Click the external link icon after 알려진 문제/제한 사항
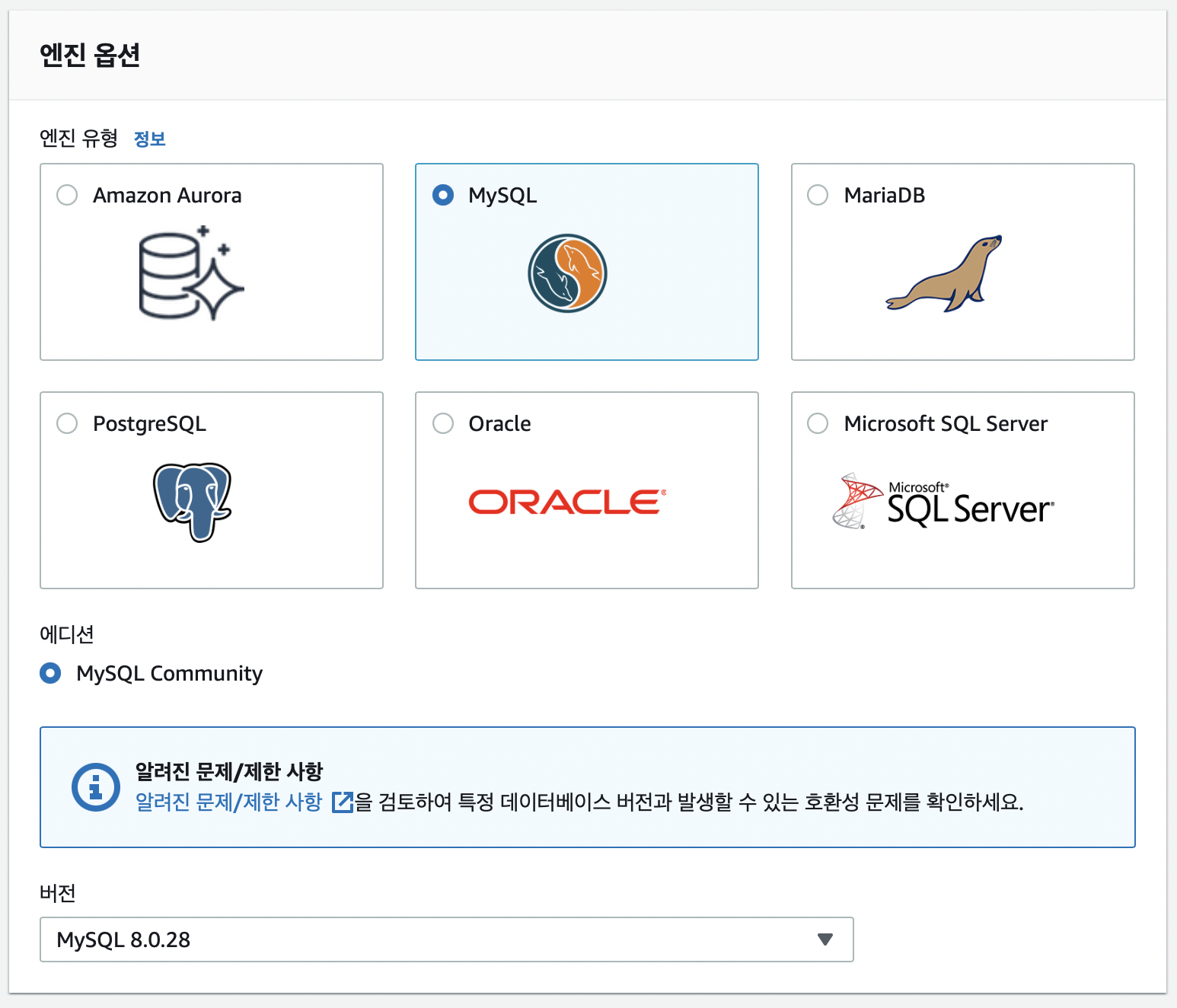This screenshot has height=1008, width=1177. click(x=343, y=802)
